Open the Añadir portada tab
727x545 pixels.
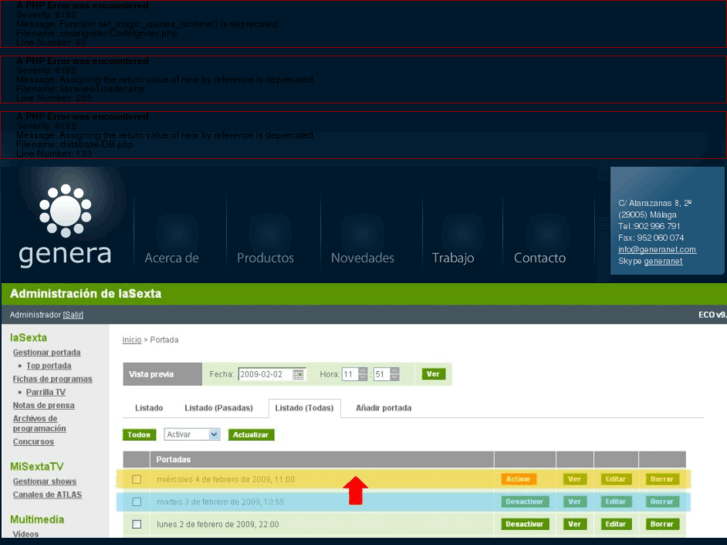(x=383, y=408)
